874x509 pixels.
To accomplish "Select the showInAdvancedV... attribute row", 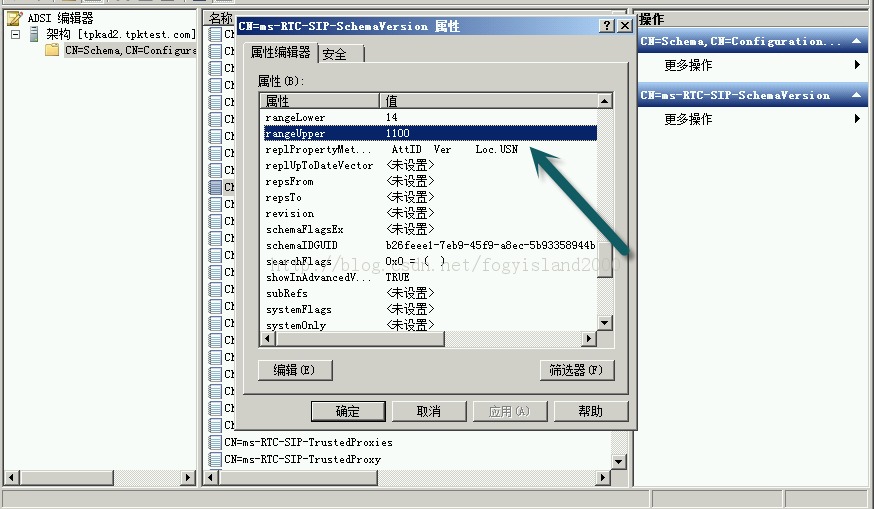I will click(429, 278).
